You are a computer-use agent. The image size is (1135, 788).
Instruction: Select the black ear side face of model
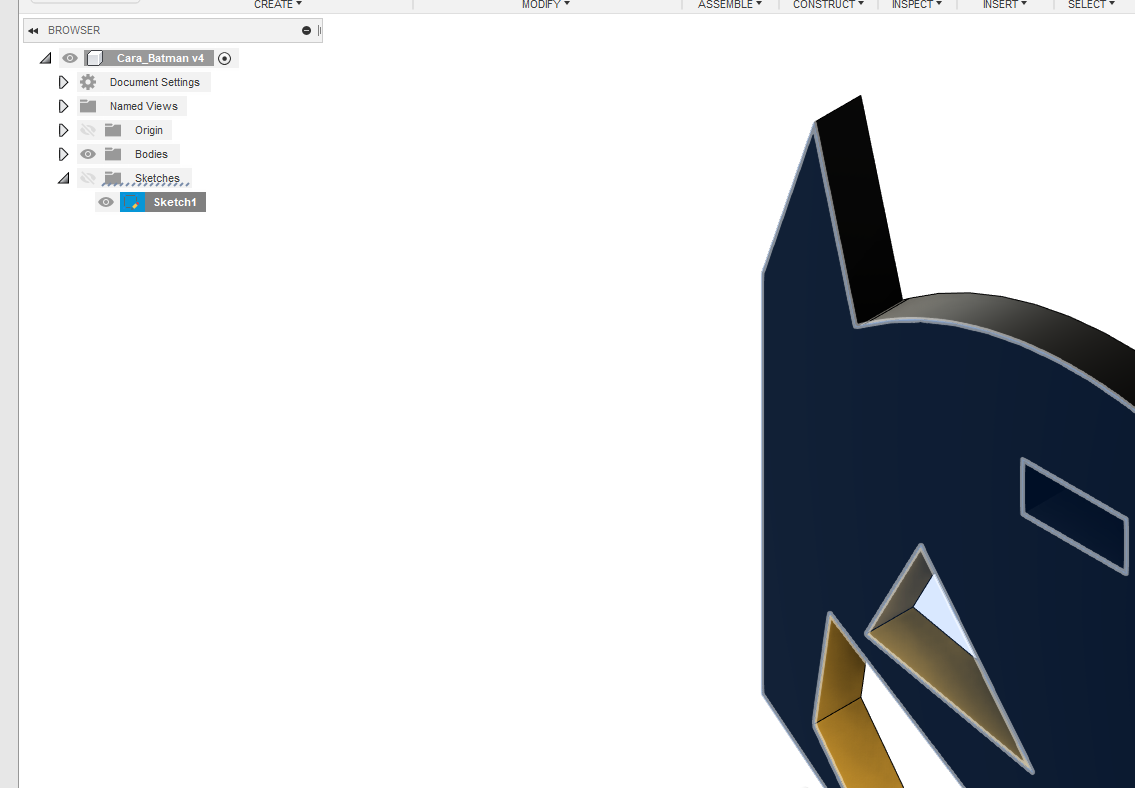click(x=861, y=210)
